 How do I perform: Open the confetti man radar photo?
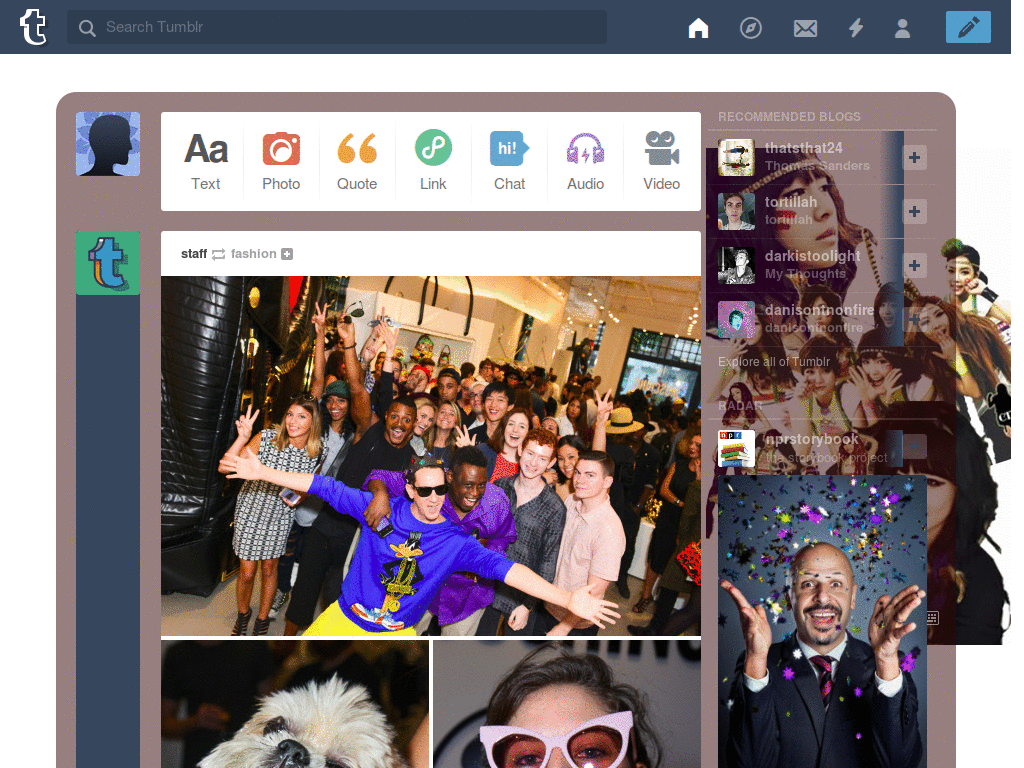click(822, 622)
